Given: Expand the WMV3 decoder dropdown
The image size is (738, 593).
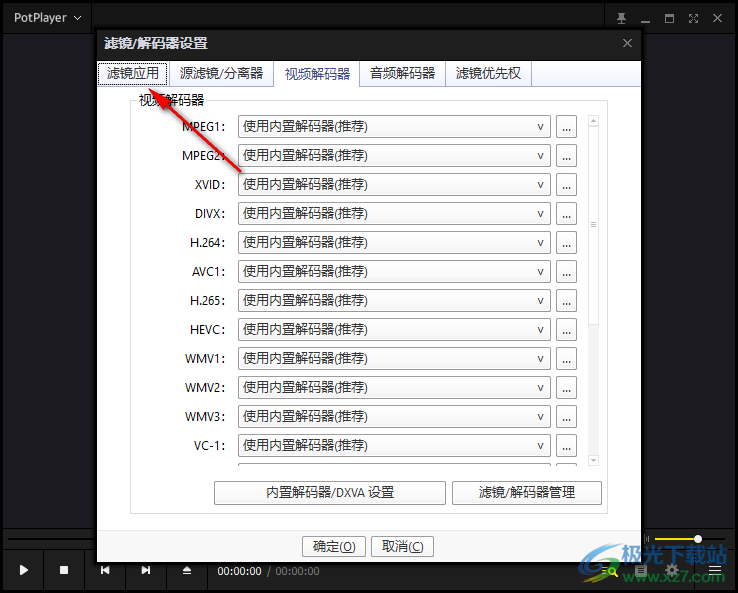Looking at the screenshot, I should click(394, 417).
